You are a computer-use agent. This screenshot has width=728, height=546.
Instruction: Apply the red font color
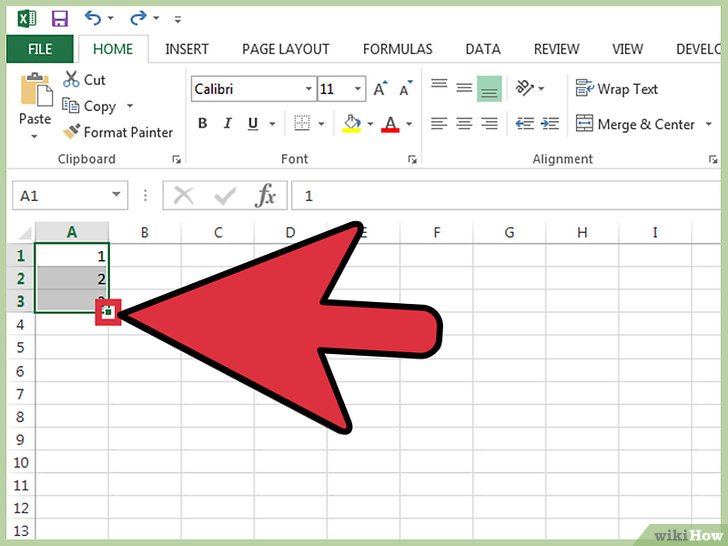coord(390,124)
